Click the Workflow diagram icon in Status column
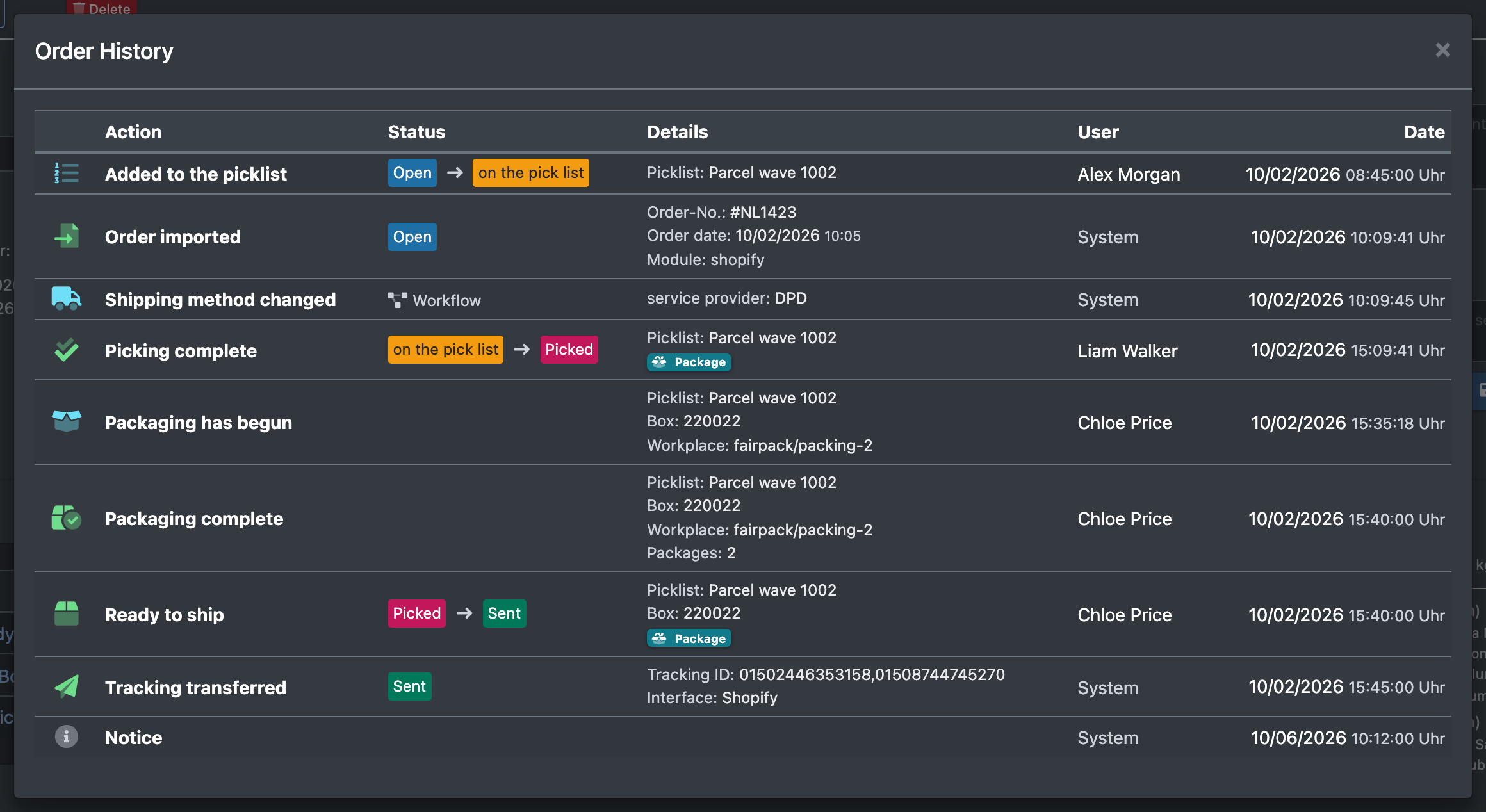The width and height of the screenshot is (1486, 812). [x=397, y=300]
